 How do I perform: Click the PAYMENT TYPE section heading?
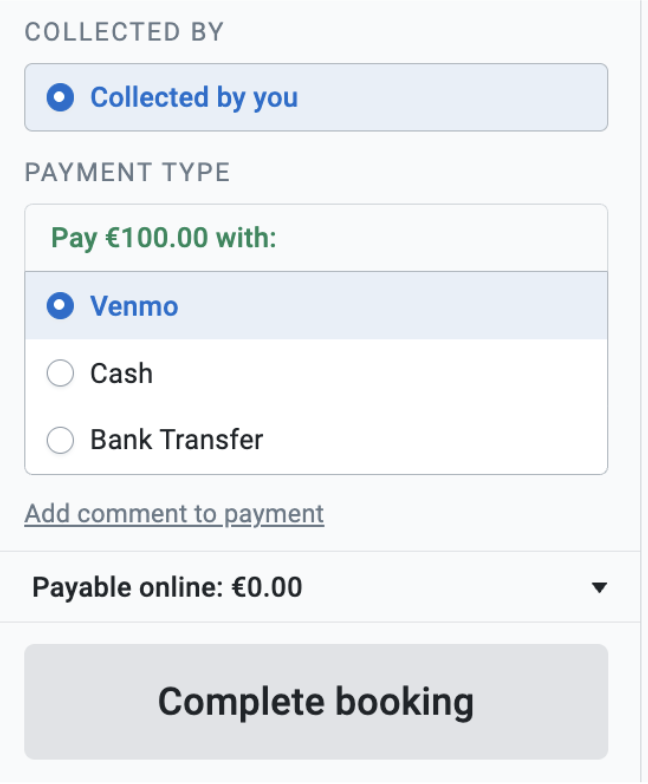coord(127,173)
